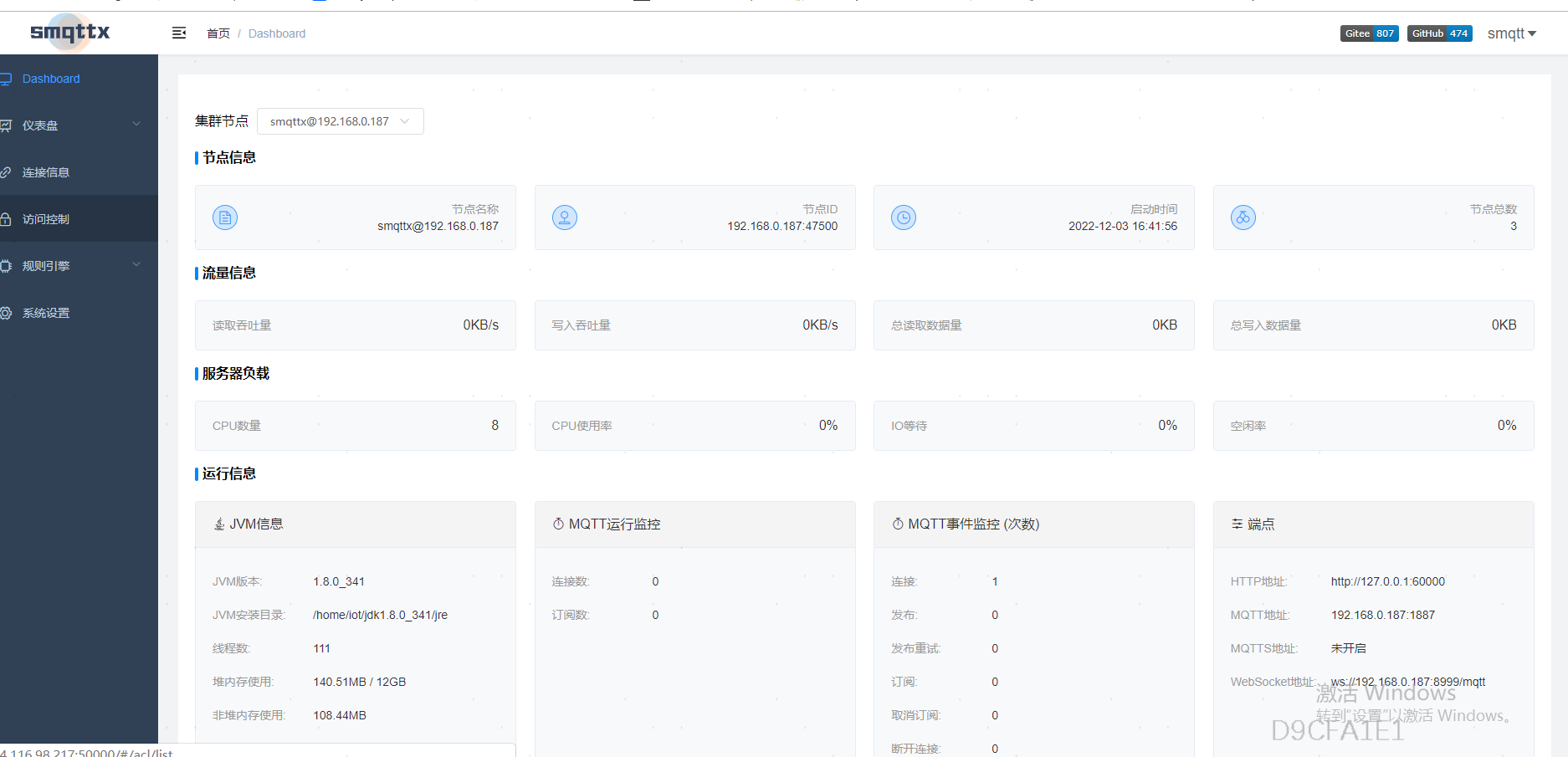Image resolution: width=1568 pixels, height=757 pixels.
Task: Click the 线程数 value 111
Action: pyautogui.click(x=322, y=648)
